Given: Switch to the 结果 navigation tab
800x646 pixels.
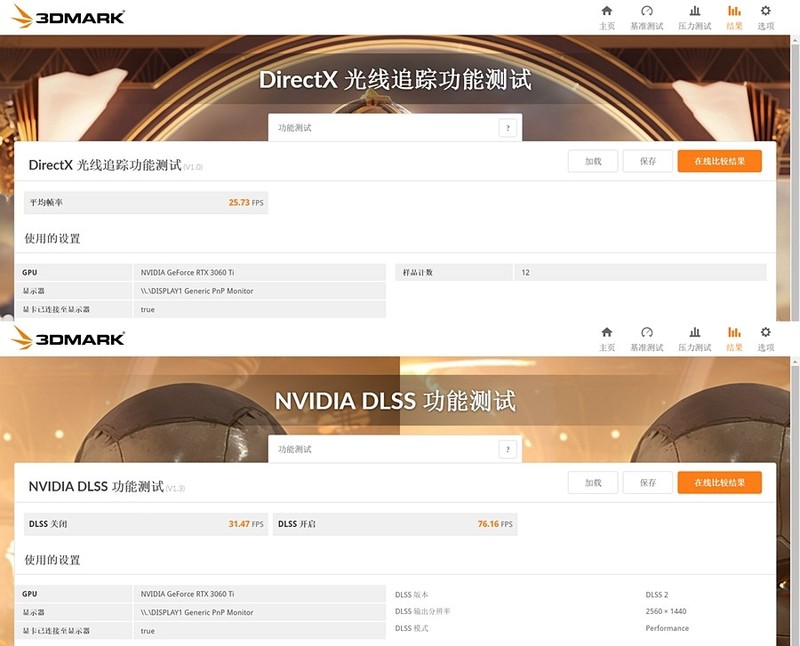Looking at the screenshot, I should 733,340.
